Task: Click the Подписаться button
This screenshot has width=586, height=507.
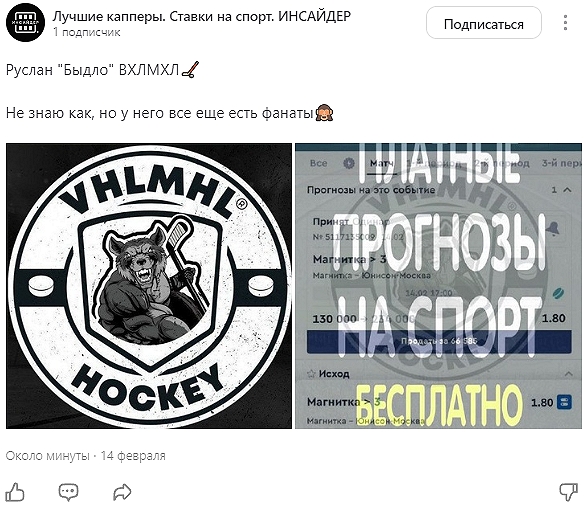Action: (x=484, y=24)
